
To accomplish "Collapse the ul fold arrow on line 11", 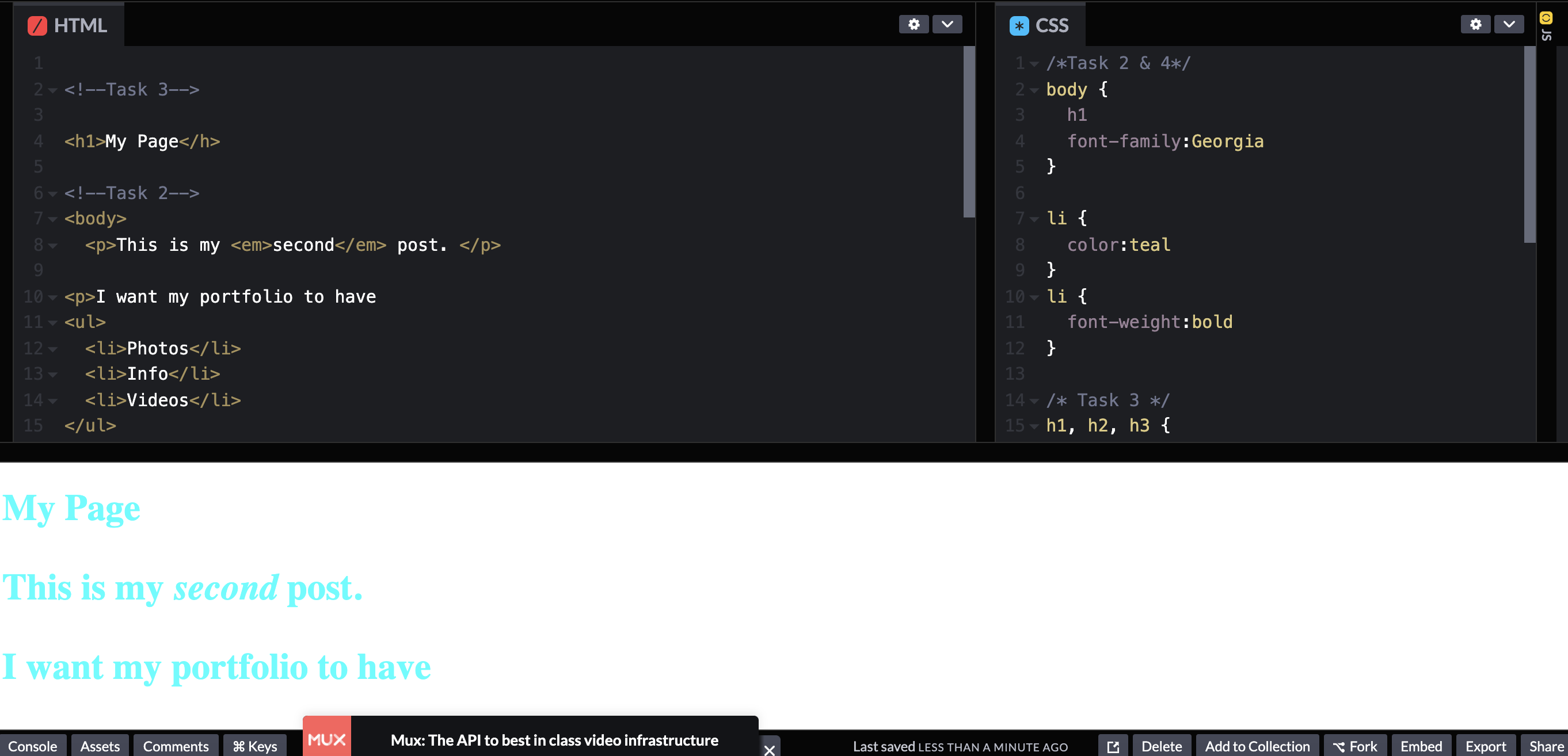I will [x=53, y=322].
